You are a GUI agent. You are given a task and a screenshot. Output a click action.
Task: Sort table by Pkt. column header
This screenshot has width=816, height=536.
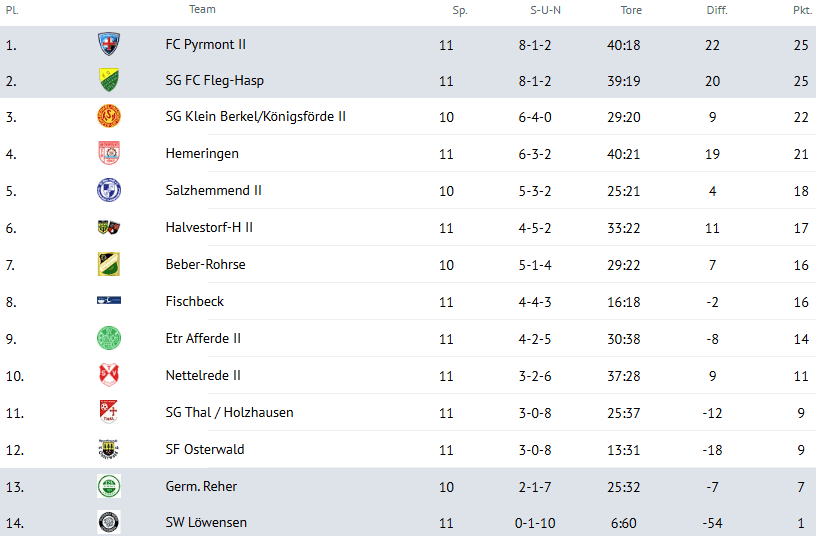pos(802,11)
